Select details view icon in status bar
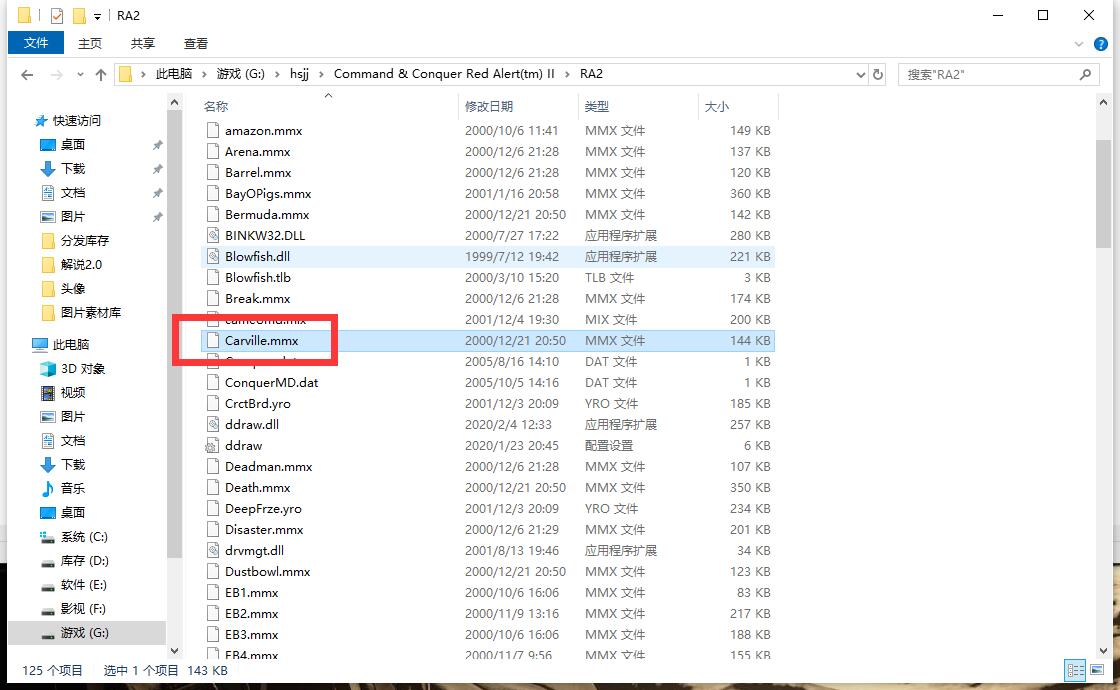The image size is (1120, 690). click(1075, 670)
